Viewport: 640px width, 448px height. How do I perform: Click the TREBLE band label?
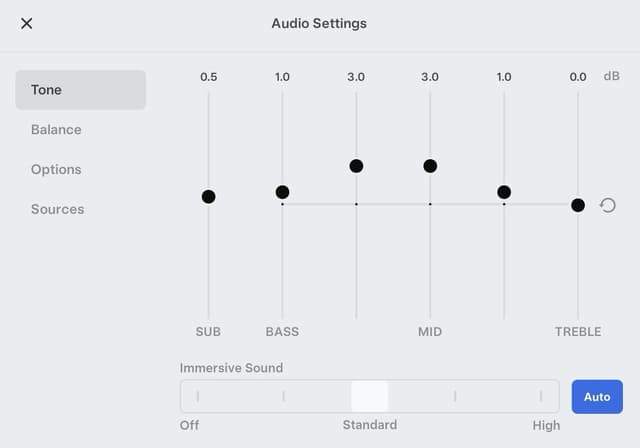(x=578, y=331)
